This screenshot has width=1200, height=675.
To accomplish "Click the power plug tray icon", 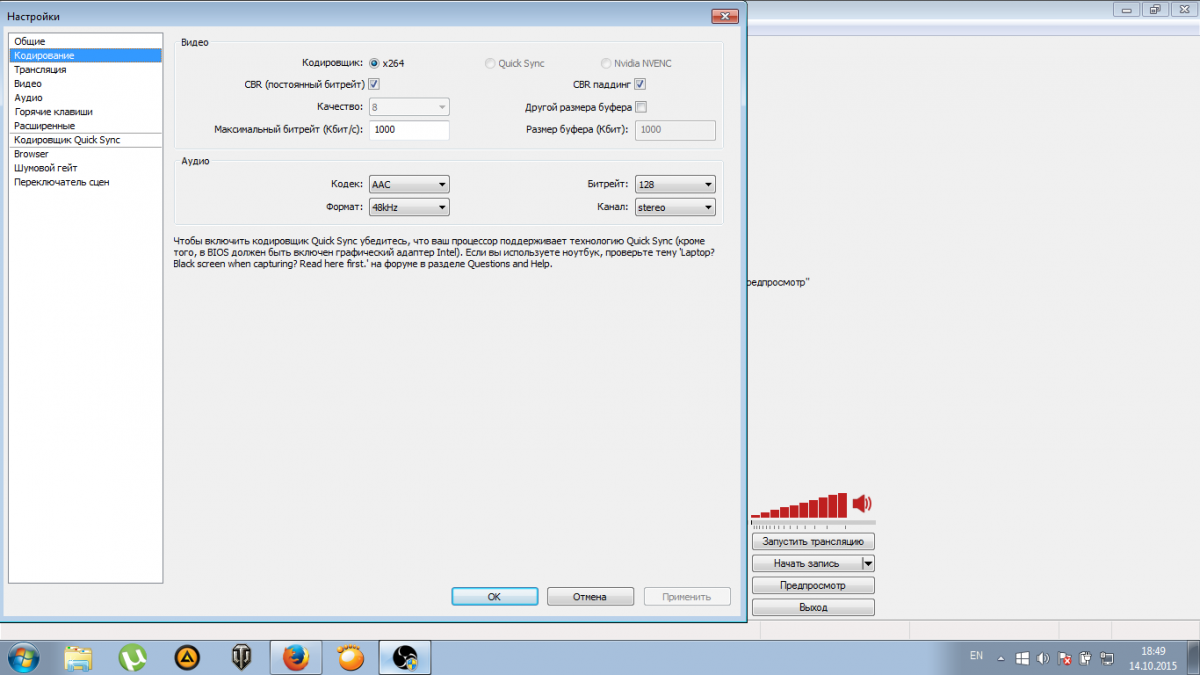I will [x=1086, y=659].
